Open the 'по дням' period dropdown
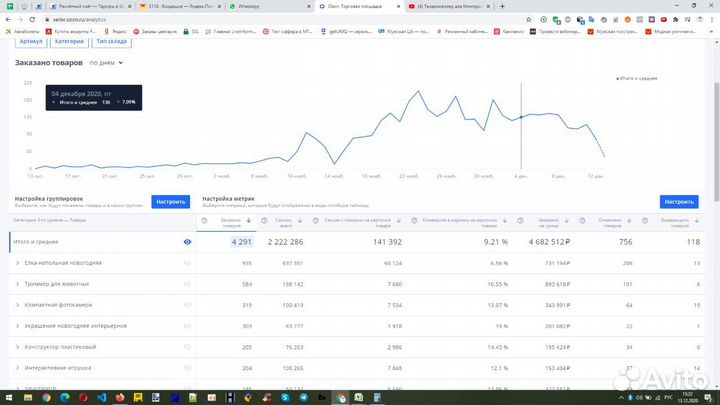 pos(106,63)
